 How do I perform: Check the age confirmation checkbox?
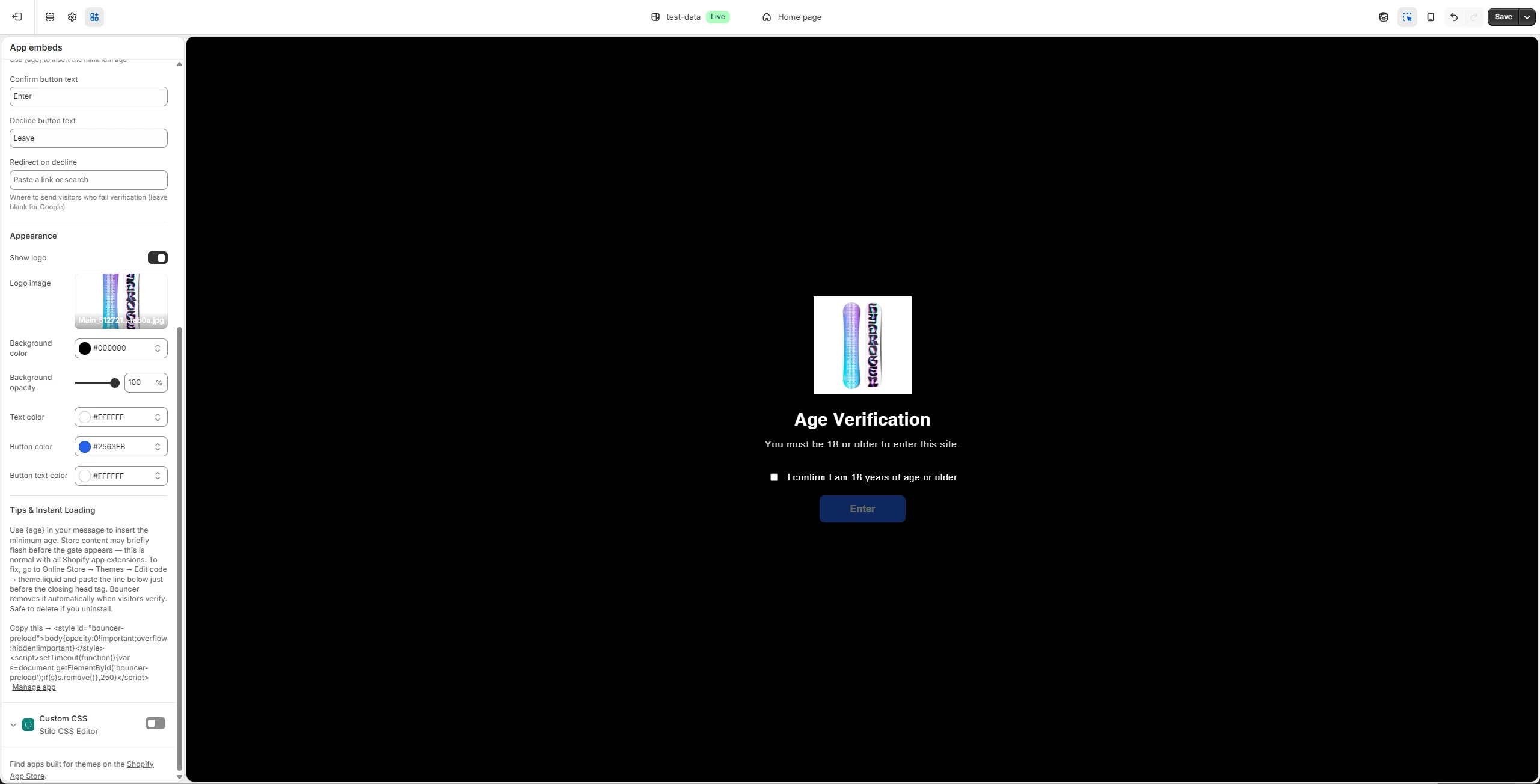pos(774,477)
